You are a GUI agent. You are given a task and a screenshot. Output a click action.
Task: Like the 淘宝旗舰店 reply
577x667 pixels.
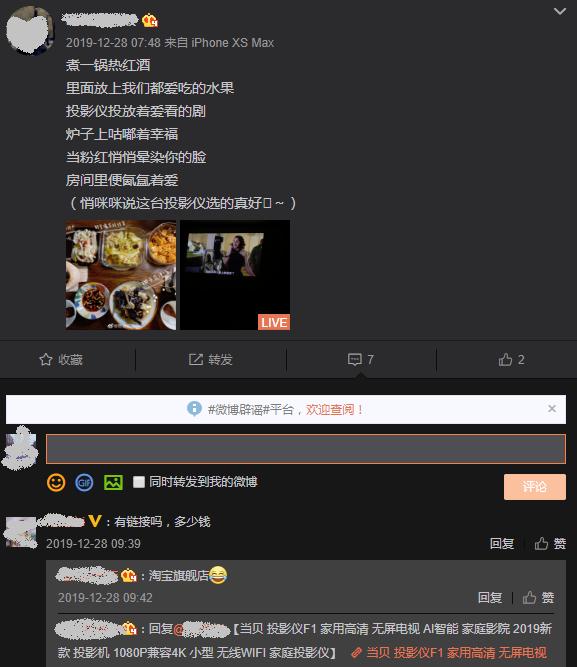click(538, 598)
